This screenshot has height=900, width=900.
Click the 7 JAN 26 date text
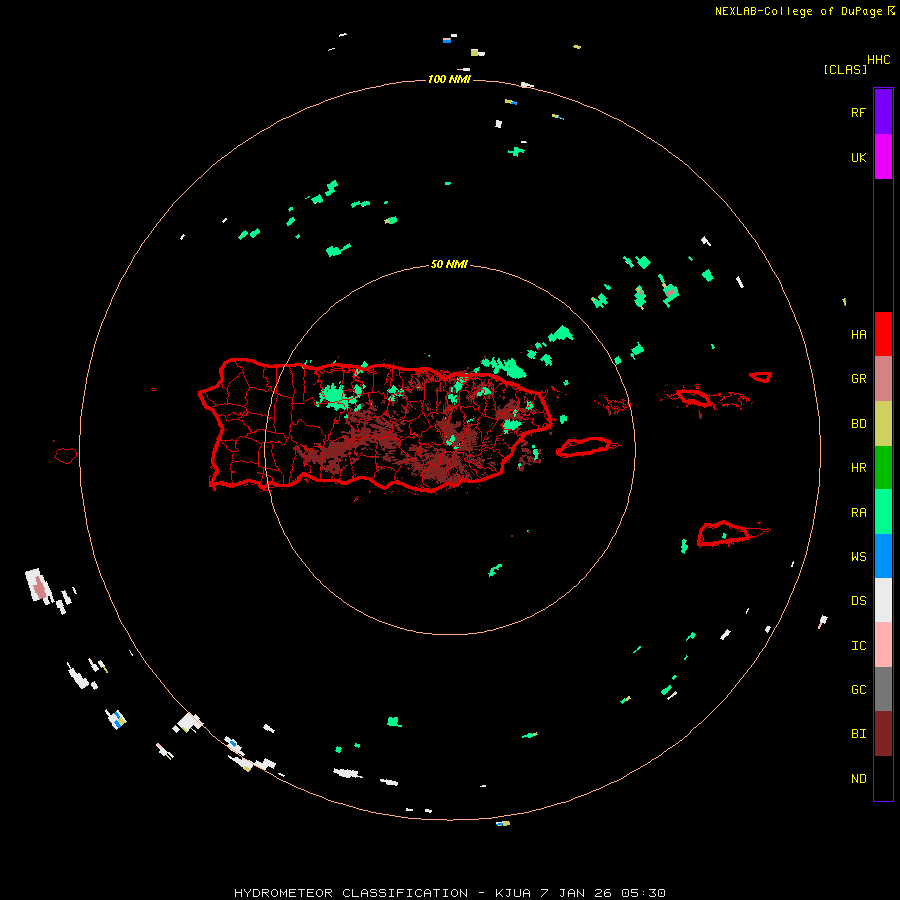[577, 893]
